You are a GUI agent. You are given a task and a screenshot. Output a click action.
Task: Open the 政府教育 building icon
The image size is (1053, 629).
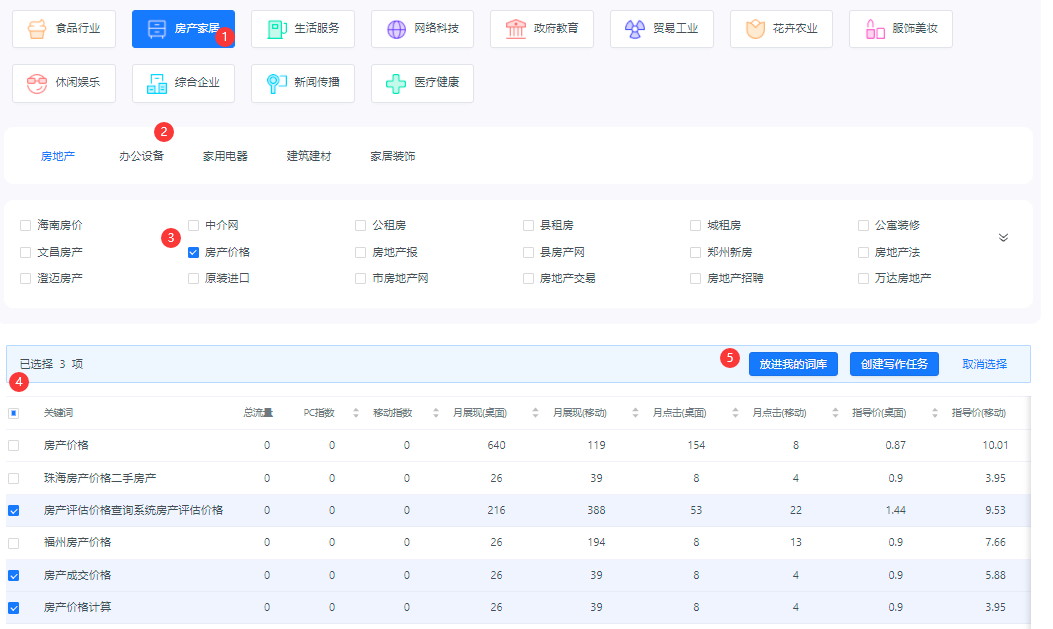tap(516, 29)
